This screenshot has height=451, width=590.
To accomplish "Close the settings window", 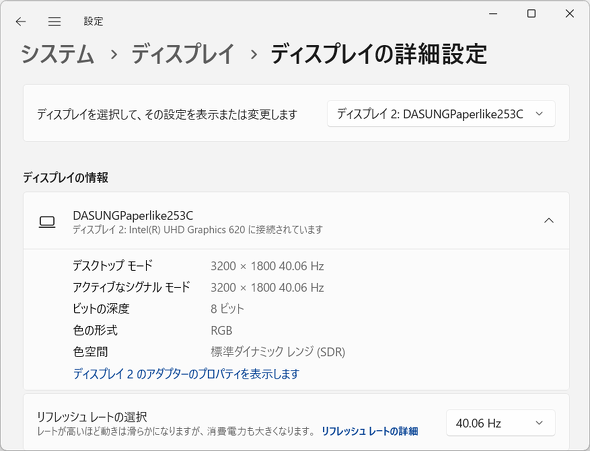I will [x=570, y=14].
